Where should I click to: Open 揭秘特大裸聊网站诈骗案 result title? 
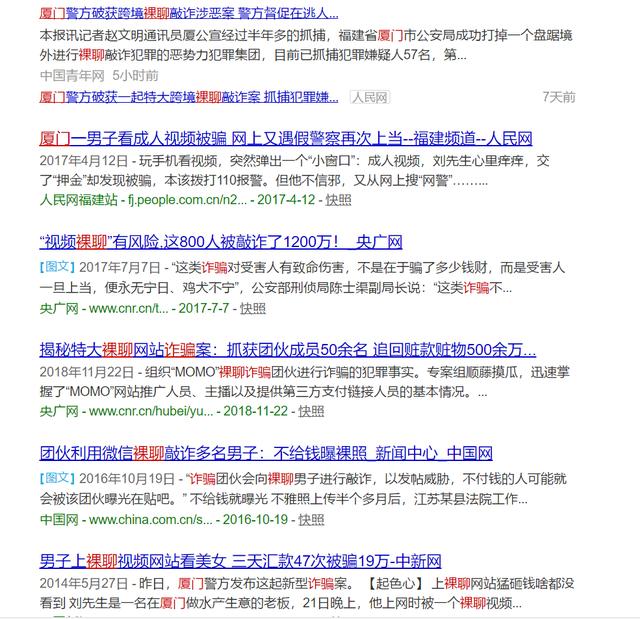288,350
